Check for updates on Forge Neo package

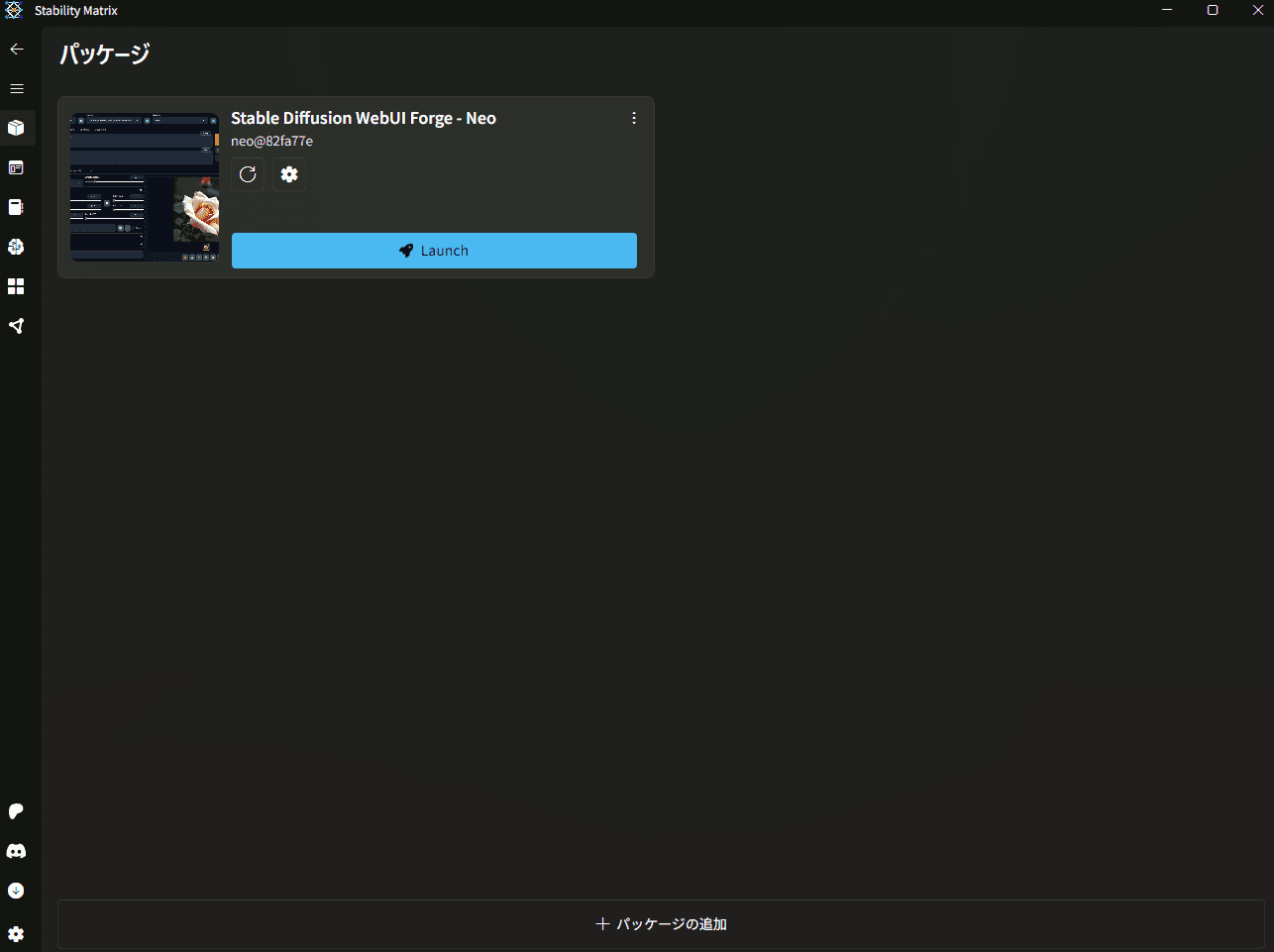248,174
